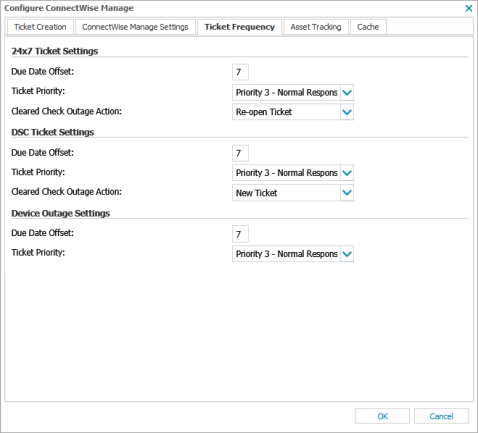The image size is (478, 433).
Task: Go to the Asset Tracking tab
Action: coord(316,27)
